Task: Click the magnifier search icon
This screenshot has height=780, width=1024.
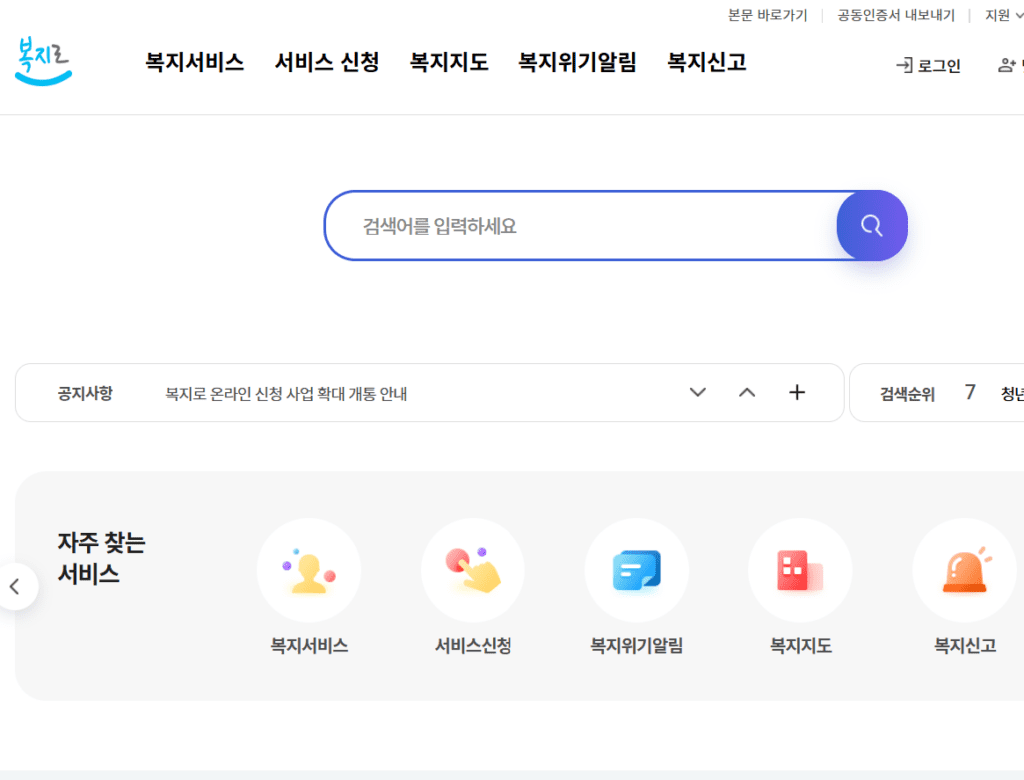Action: 871,225
